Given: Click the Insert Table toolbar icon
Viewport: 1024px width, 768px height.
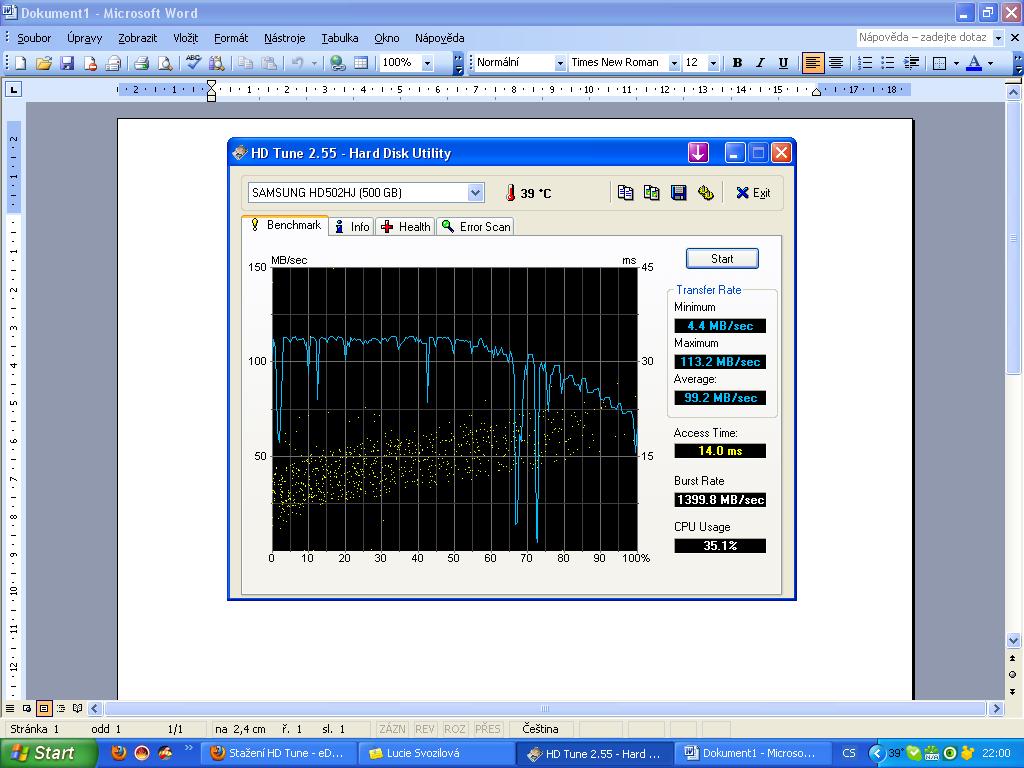Looking at the screenshot, I should point(361,63).
